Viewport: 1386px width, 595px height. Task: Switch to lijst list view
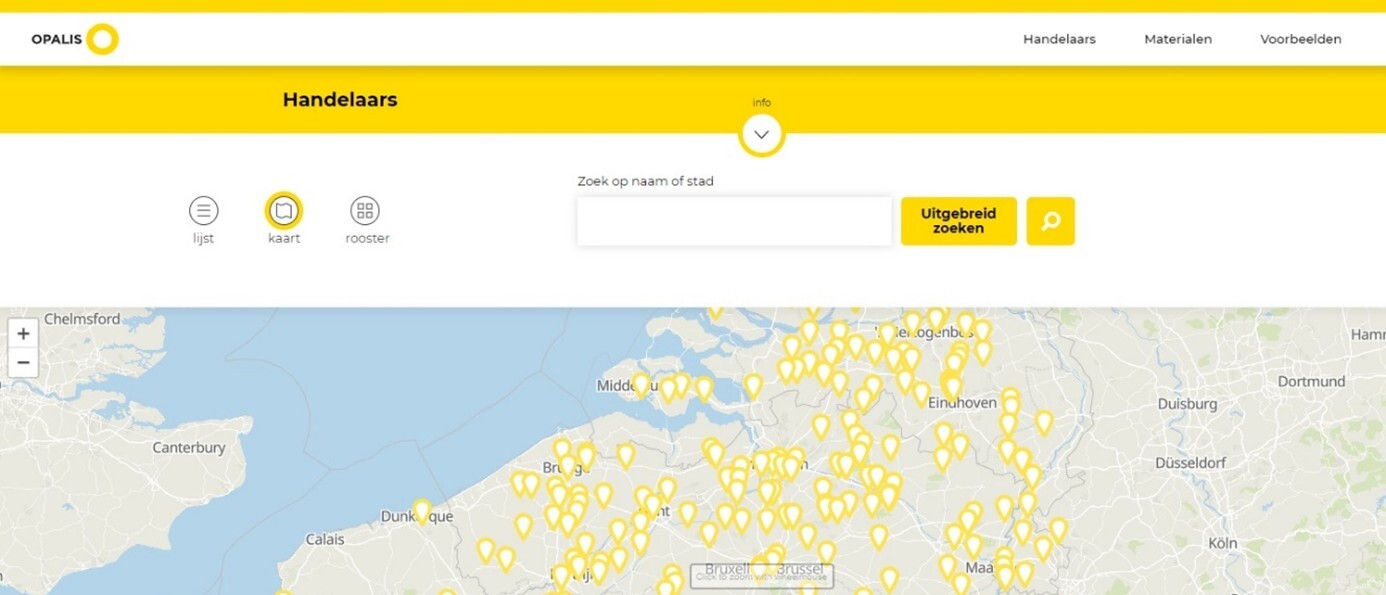click(204, 211)
